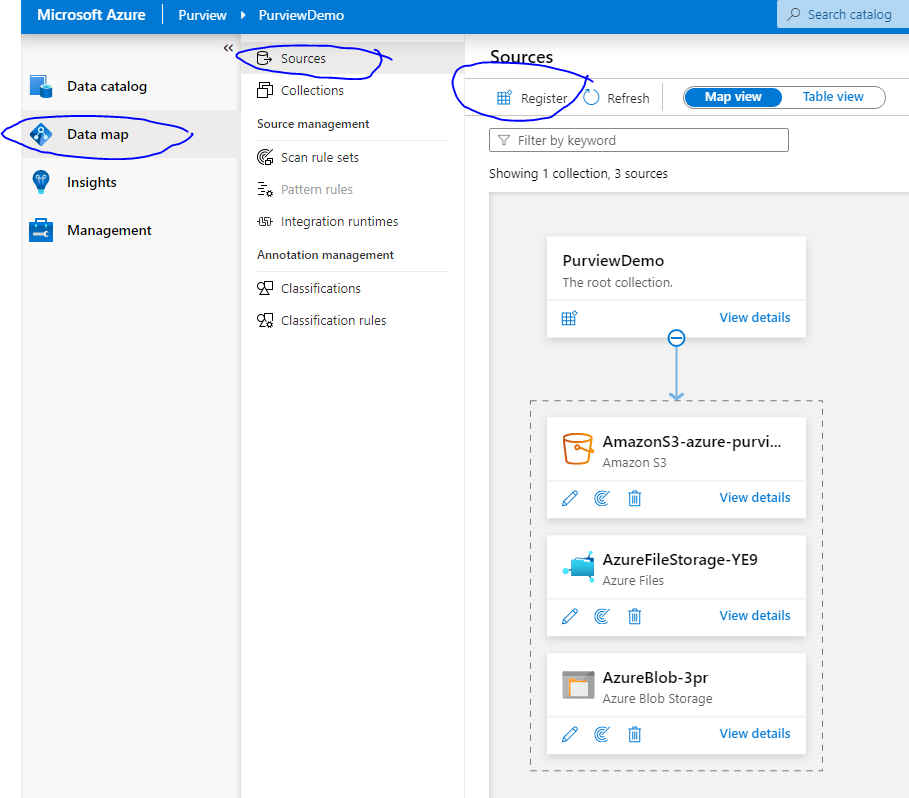Switch to Table view
909x798 pixels.
click(x=833, y=97)
